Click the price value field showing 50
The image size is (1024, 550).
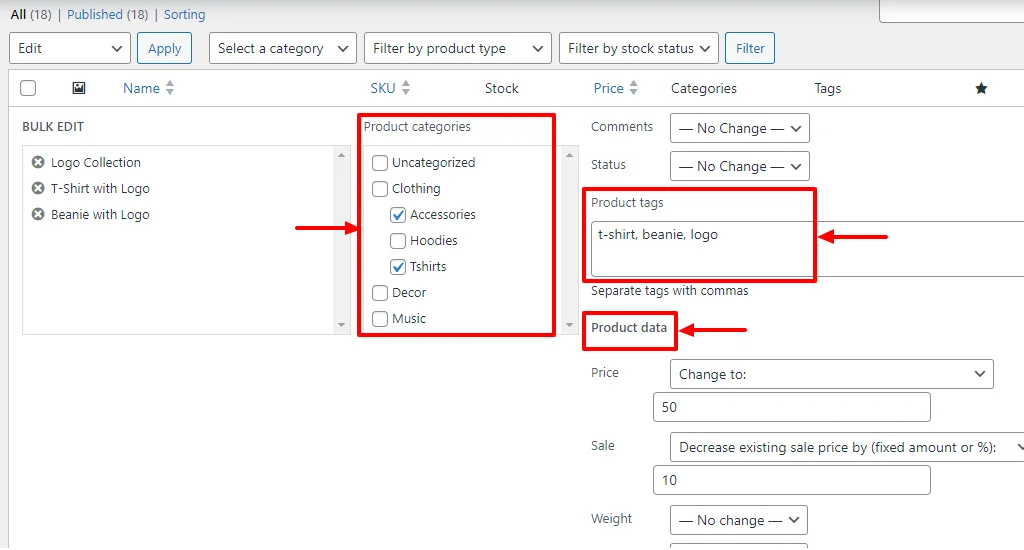pyautogui.click(x=792, y=407)
